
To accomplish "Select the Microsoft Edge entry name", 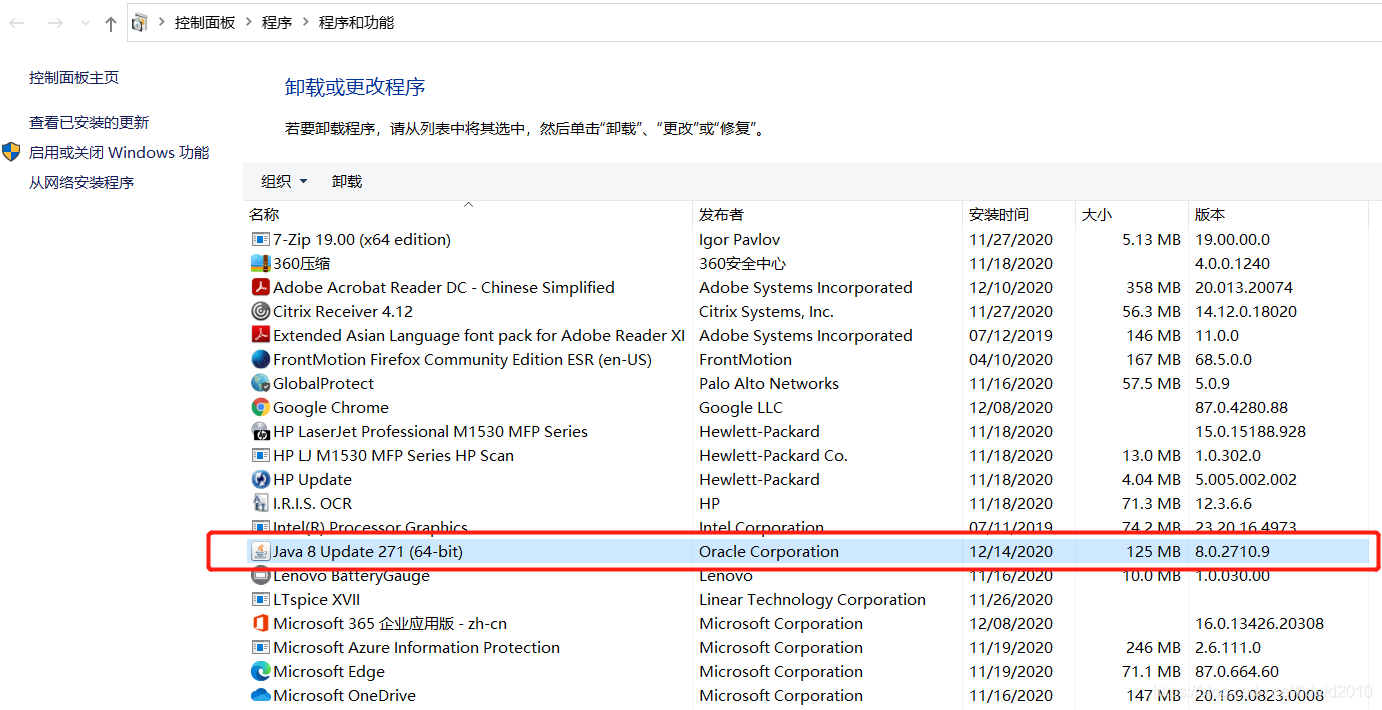I will pos(329,672).
